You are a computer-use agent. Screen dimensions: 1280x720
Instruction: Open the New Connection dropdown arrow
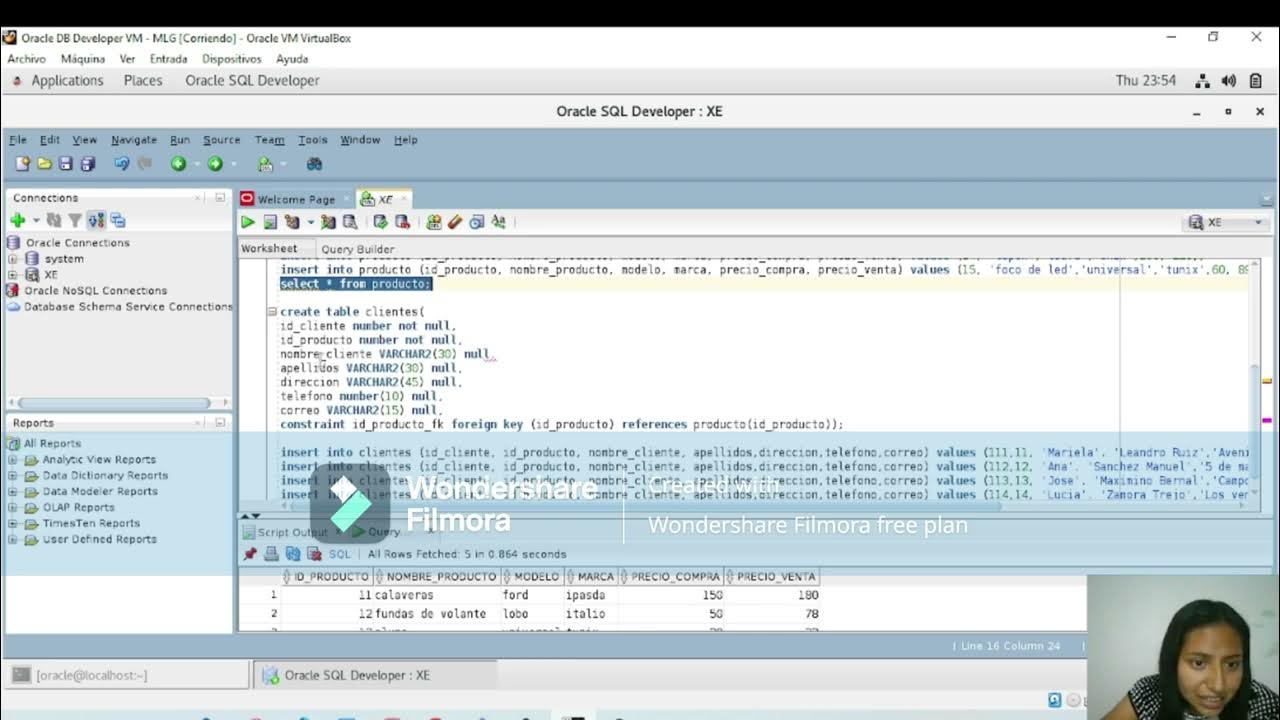(35, 220)
